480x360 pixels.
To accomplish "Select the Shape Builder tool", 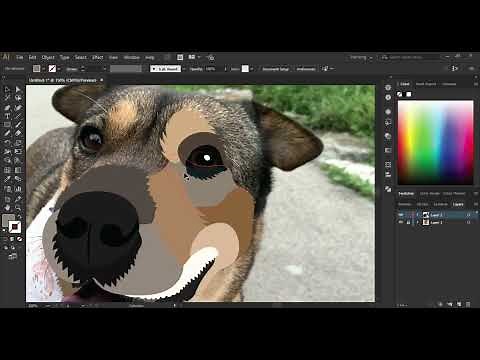I will (7, 160).
